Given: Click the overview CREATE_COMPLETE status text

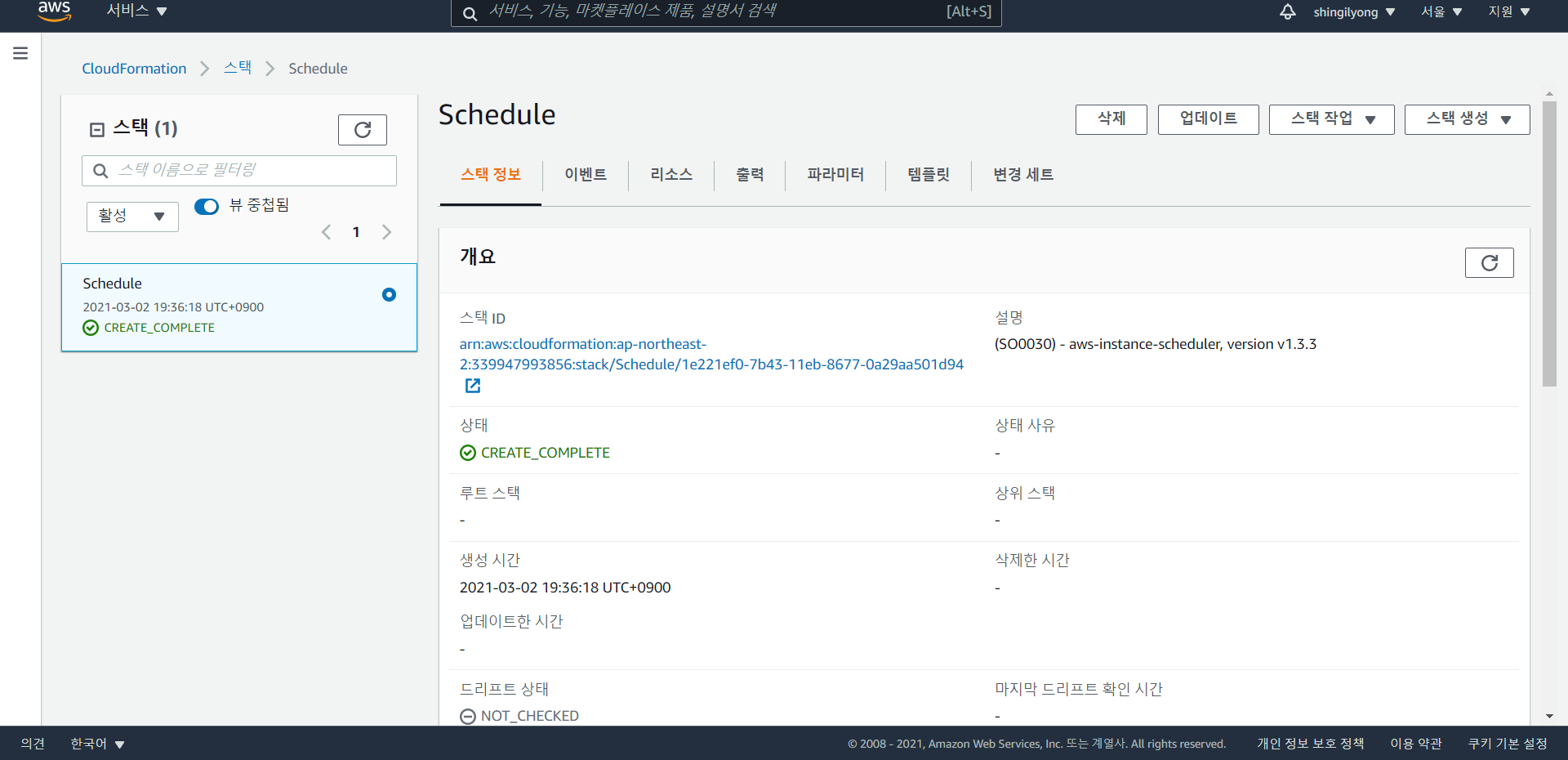Looking at the screenshot, I should (546, 453).
